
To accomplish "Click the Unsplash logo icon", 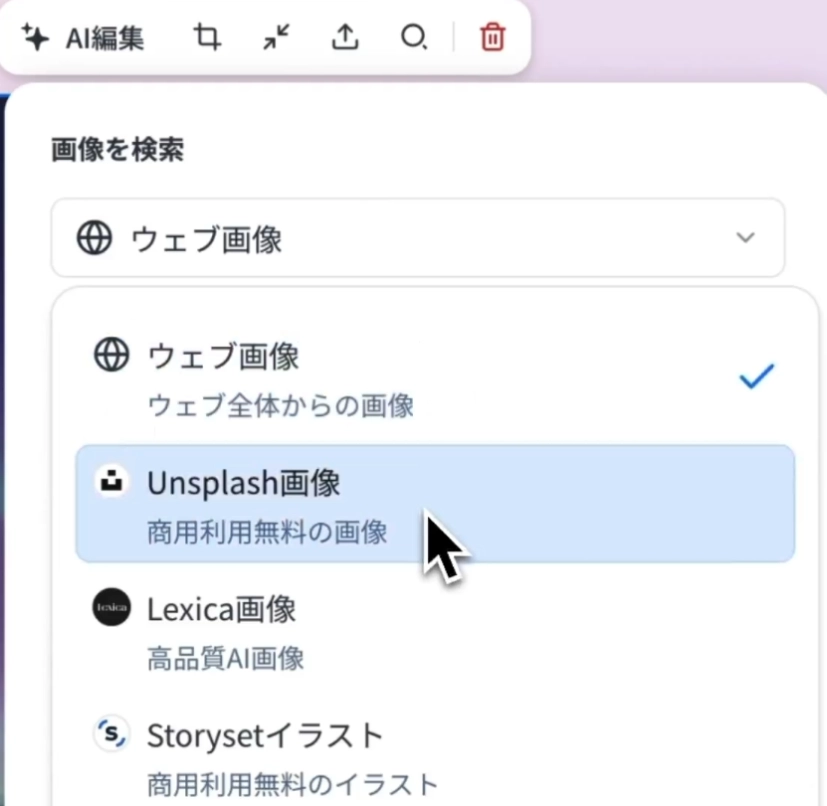I will coord(112,483).
